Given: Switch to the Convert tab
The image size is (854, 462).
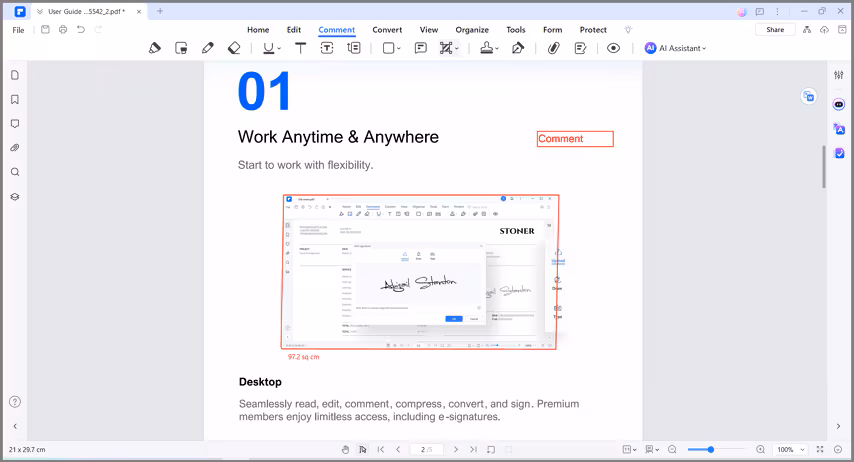Looking at the screenshot, I should point(387,30).
